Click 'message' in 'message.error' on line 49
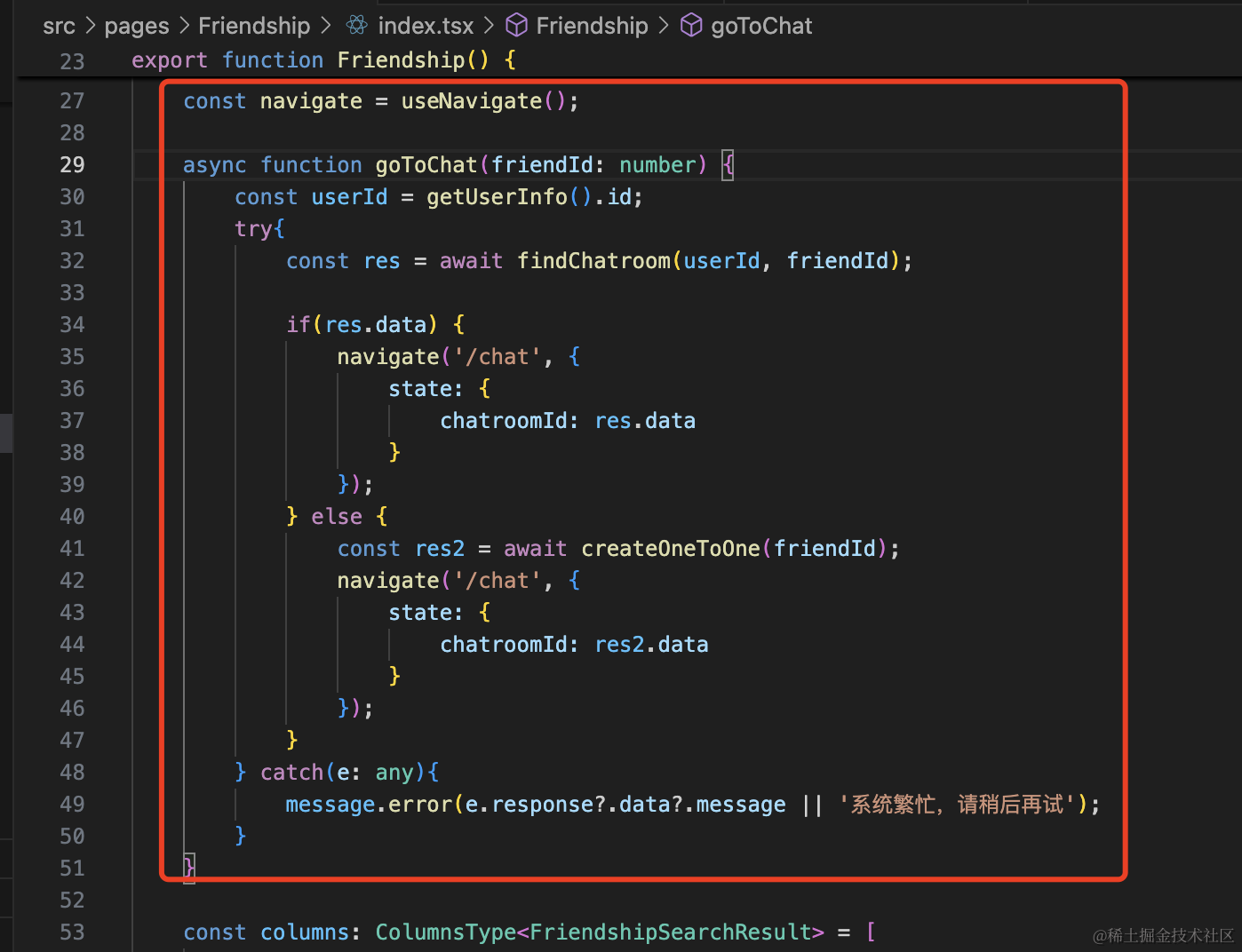Screen dimensions: 1242x952 click(330, 805)
